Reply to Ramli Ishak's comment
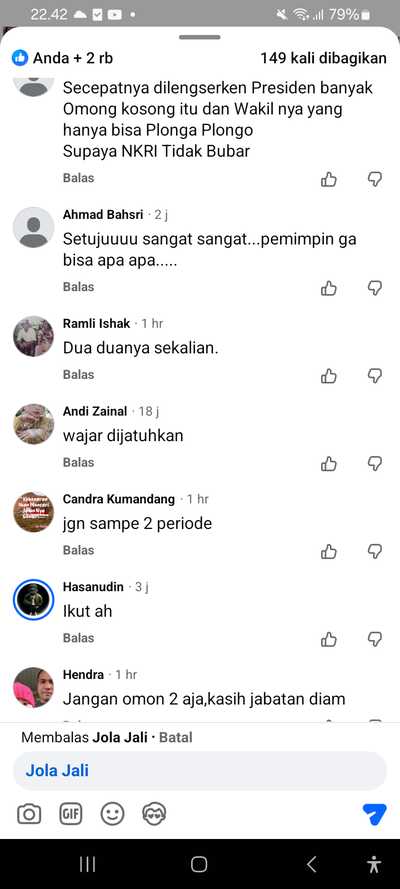Image resolution: width=400 pixels, height=889 pixels. click(x=79, y=375)
